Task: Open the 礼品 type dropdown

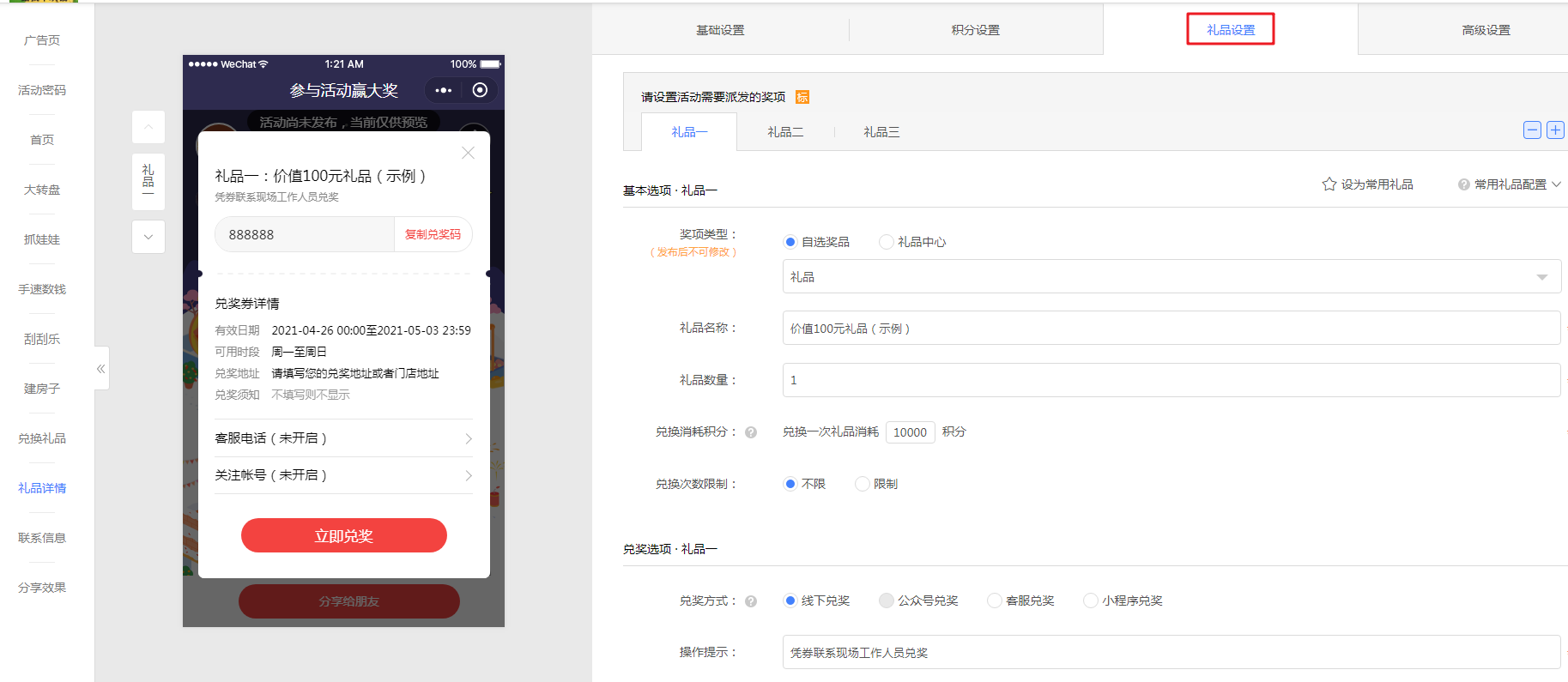Action: pos(1171,276)
